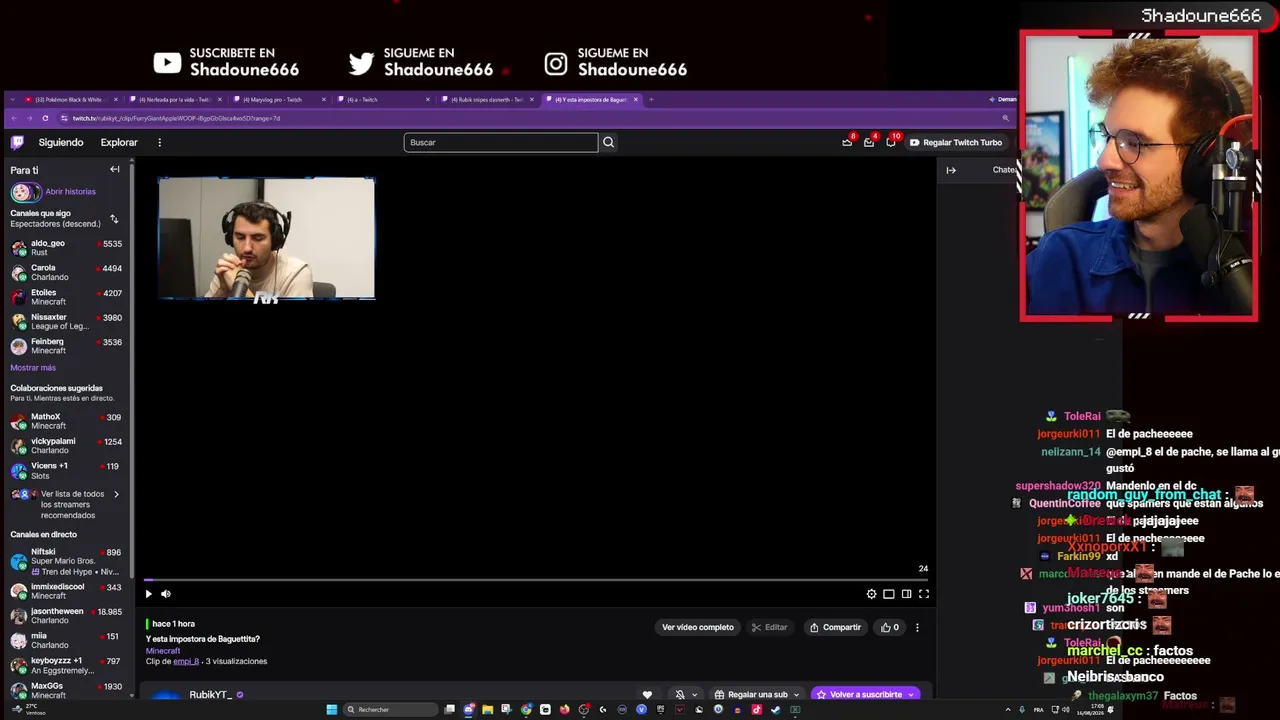This screenshot has height=720, width=1280.
Task: Open the Twitch notifications bell
Action: click(891, 142)
